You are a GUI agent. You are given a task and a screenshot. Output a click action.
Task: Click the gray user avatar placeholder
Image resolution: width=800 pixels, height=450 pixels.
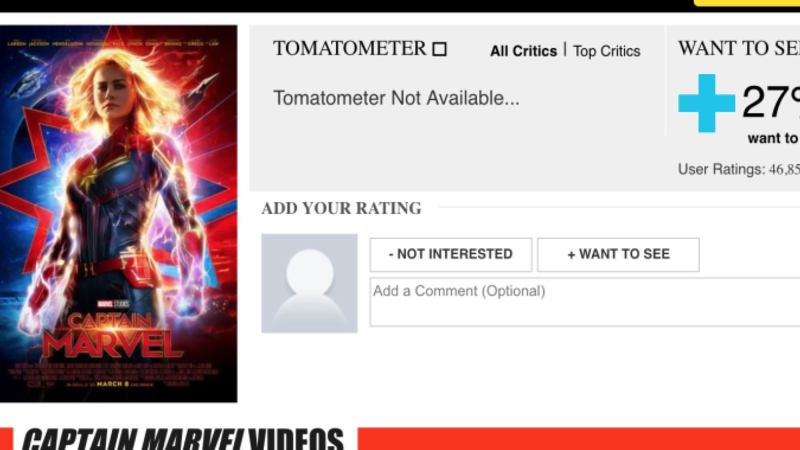(x=309, y=283)
